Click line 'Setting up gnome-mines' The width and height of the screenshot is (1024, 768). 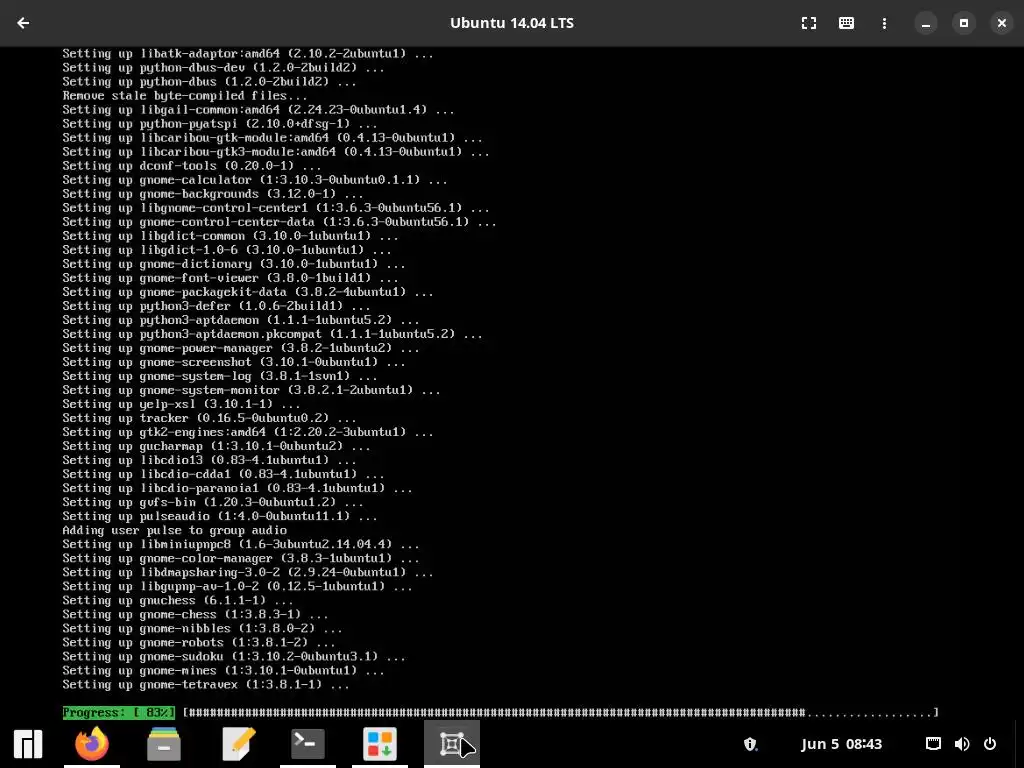click(223, 671)
